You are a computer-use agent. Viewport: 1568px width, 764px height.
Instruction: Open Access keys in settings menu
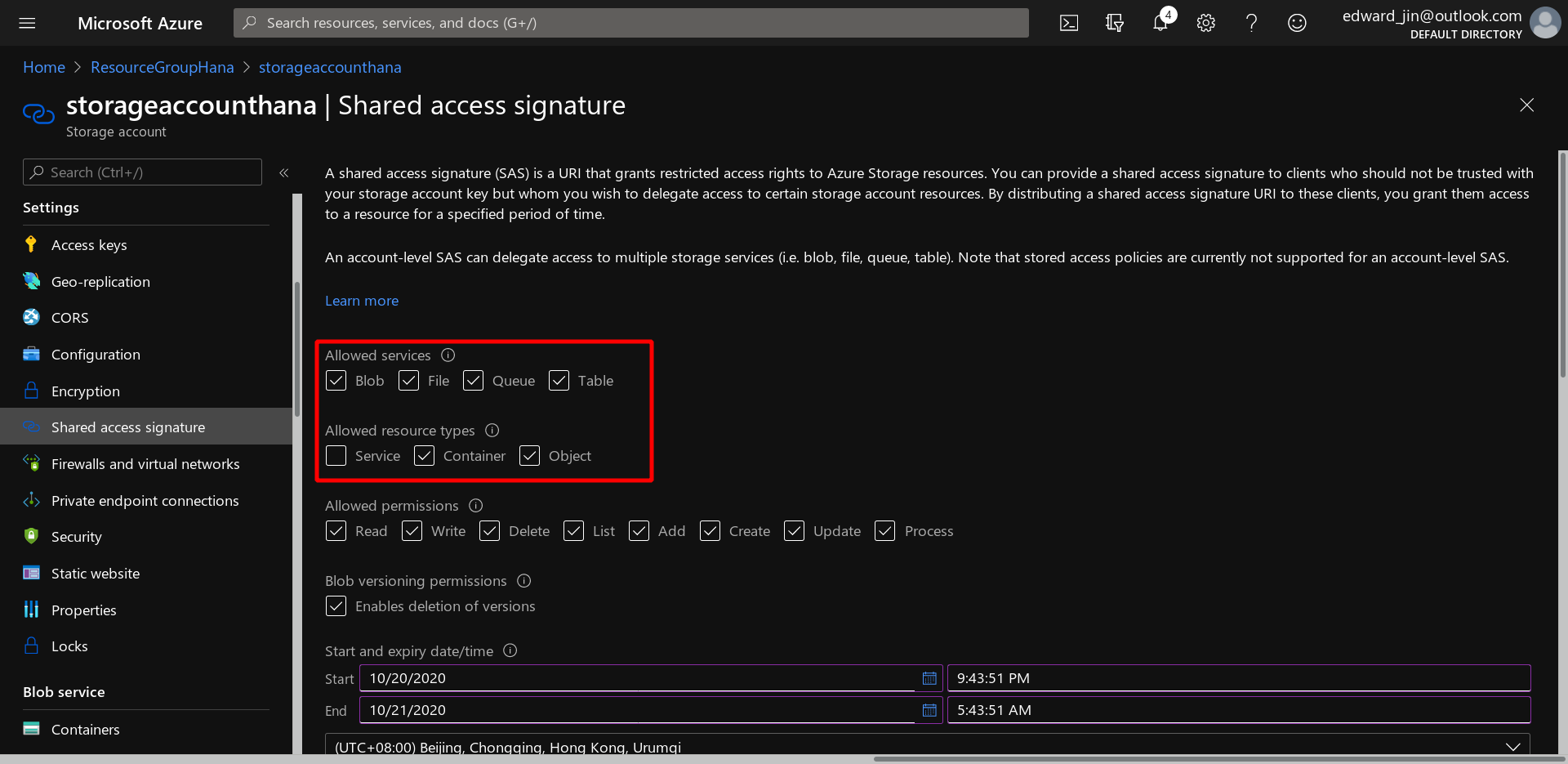(x=89, y=245)
